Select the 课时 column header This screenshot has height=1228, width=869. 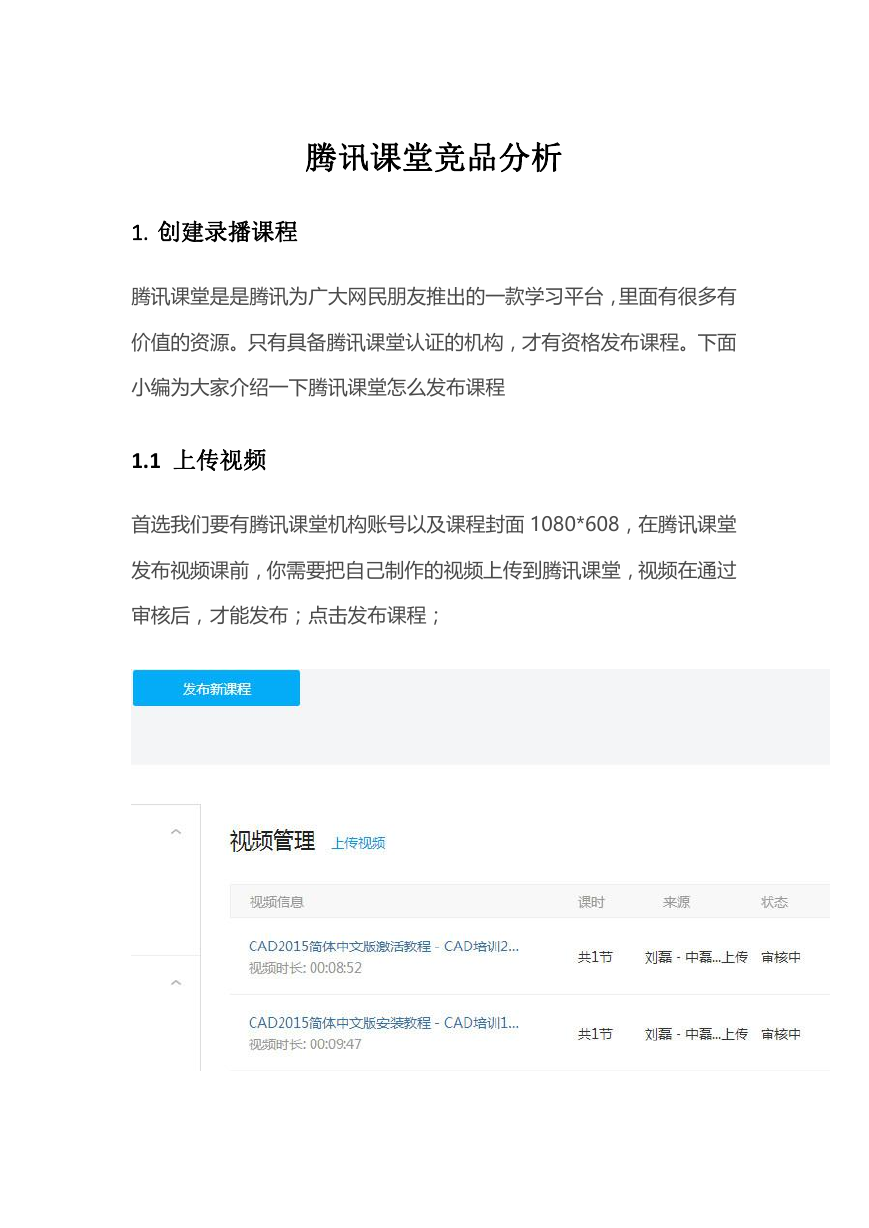point(591,902)
